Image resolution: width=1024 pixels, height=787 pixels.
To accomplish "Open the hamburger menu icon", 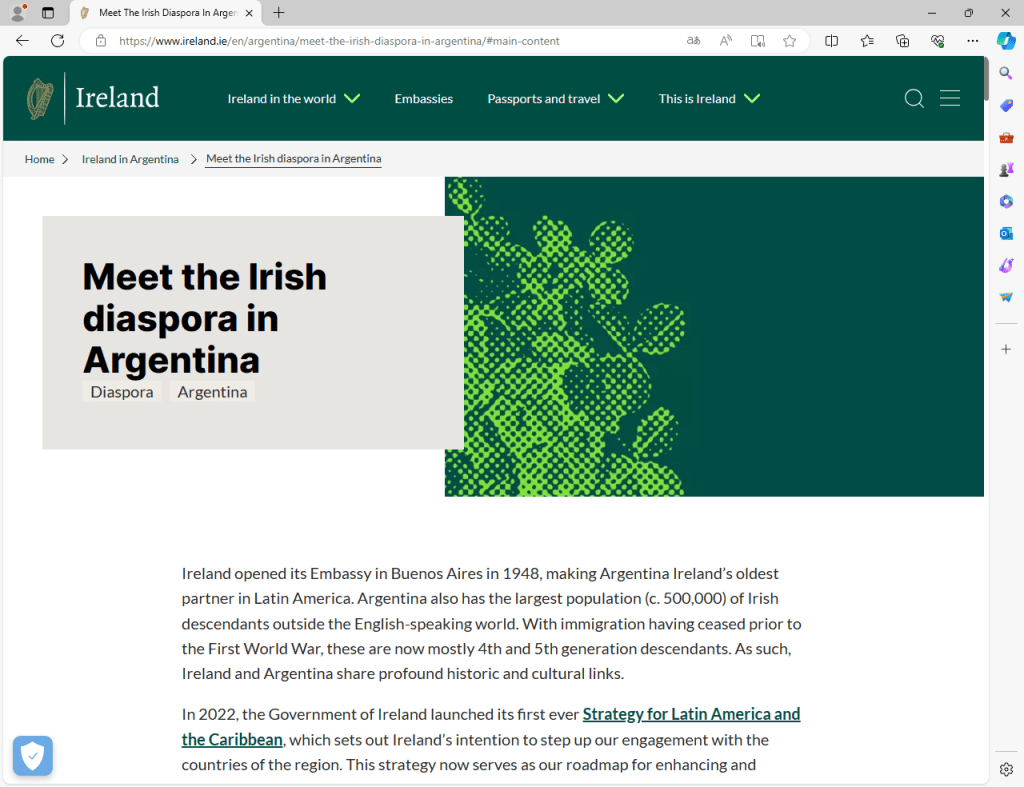I will tap(950, 98).
